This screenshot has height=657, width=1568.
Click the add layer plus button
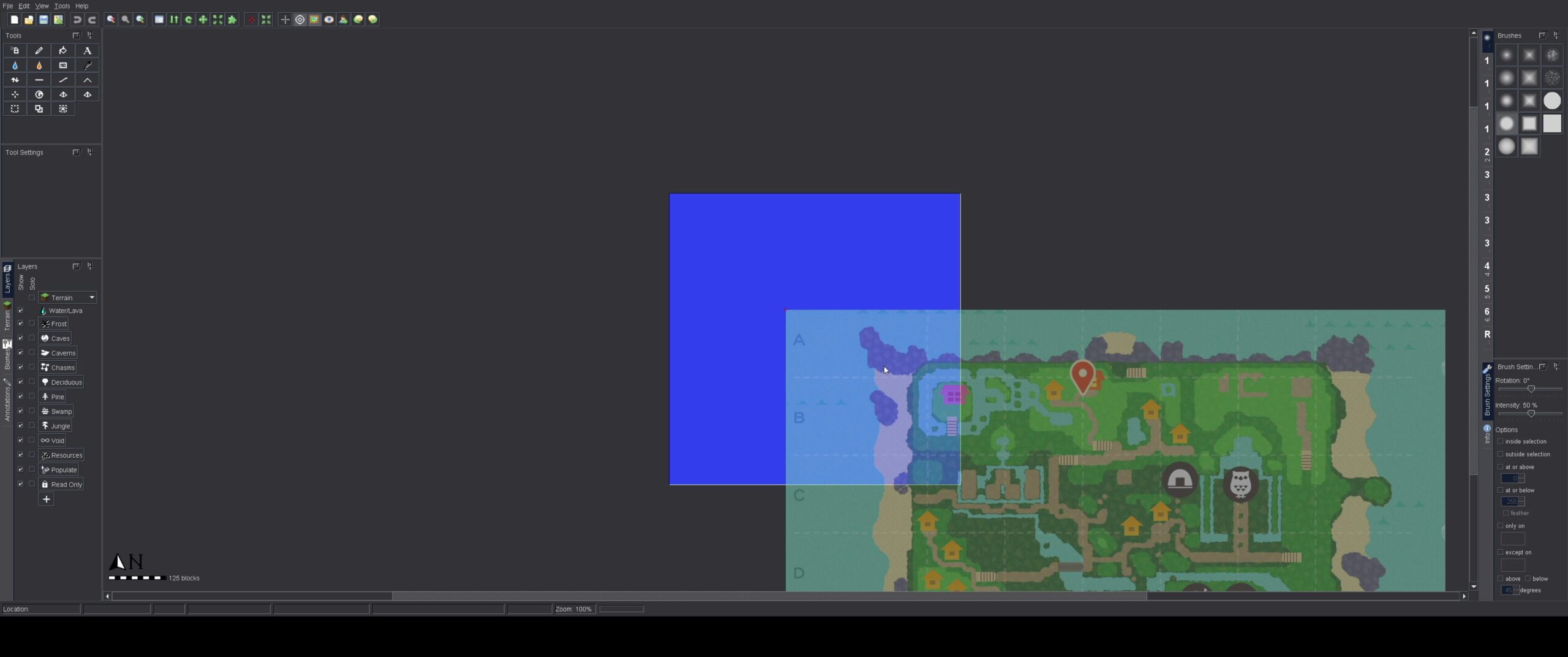47,499
